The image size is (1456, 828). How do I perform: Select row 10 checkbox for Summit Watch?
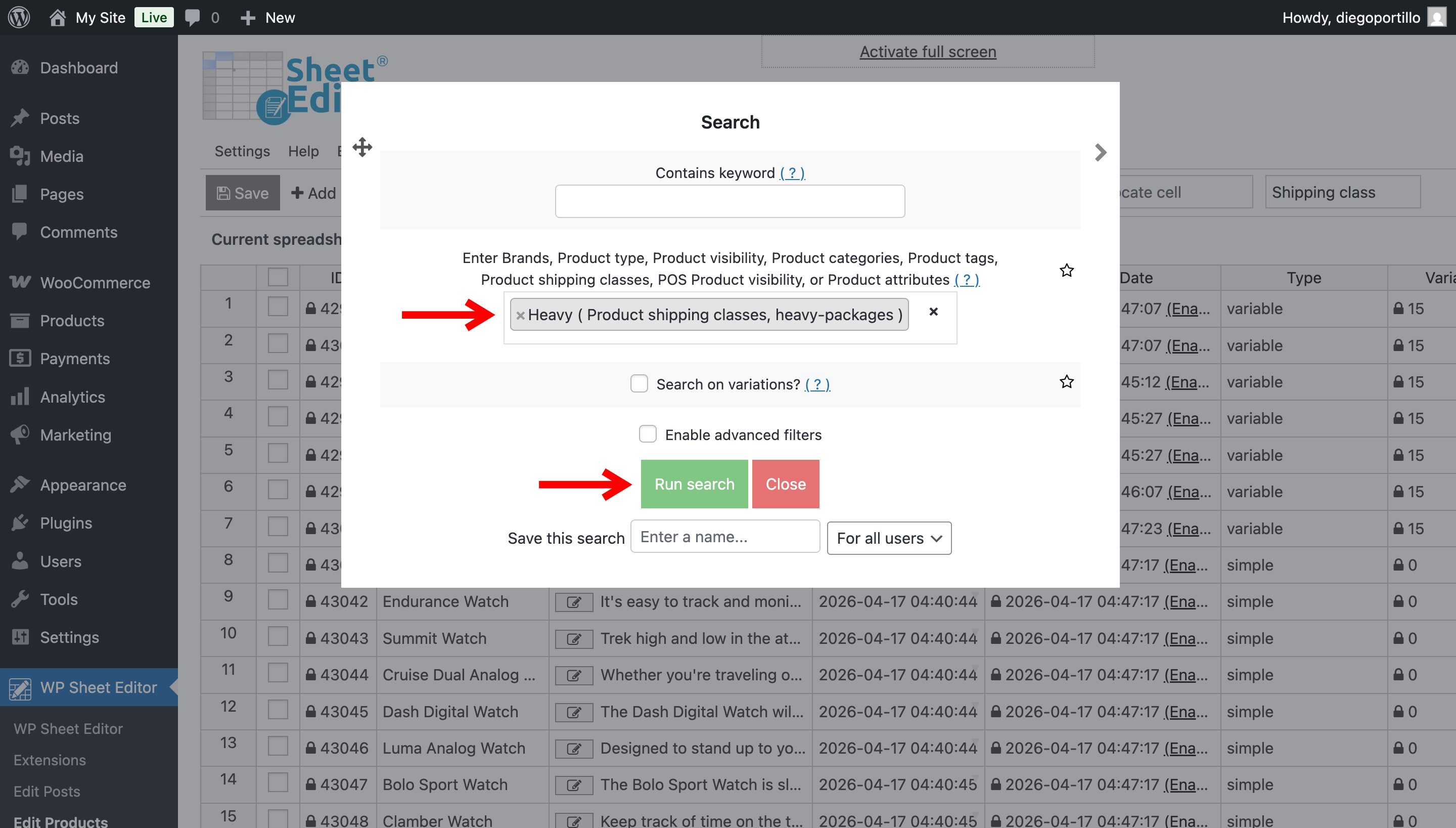(x=278, y=637)
